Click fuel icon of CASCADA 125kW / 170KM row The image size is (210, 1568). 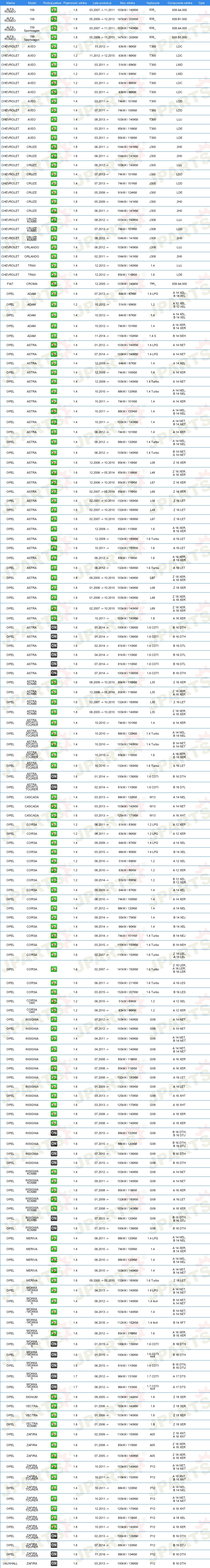[53, 816]
